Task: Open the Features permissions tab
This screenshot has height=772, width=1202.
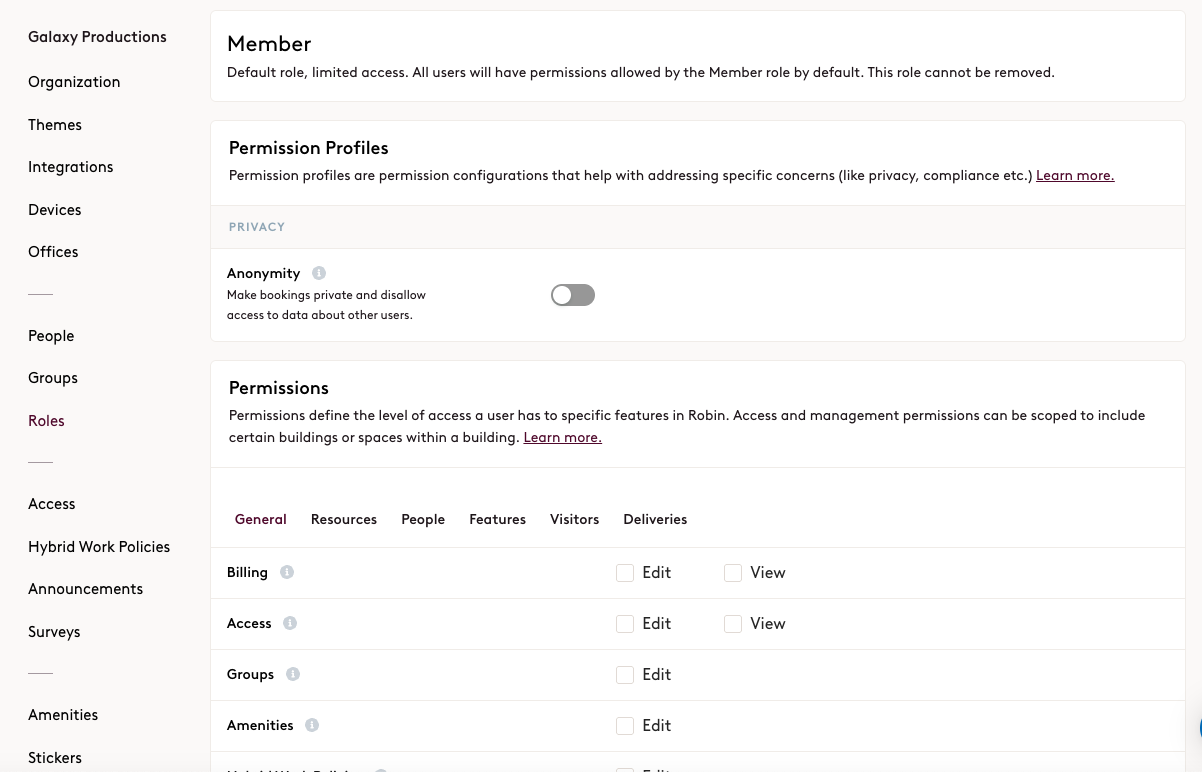Action: click(x=497, y=519)
